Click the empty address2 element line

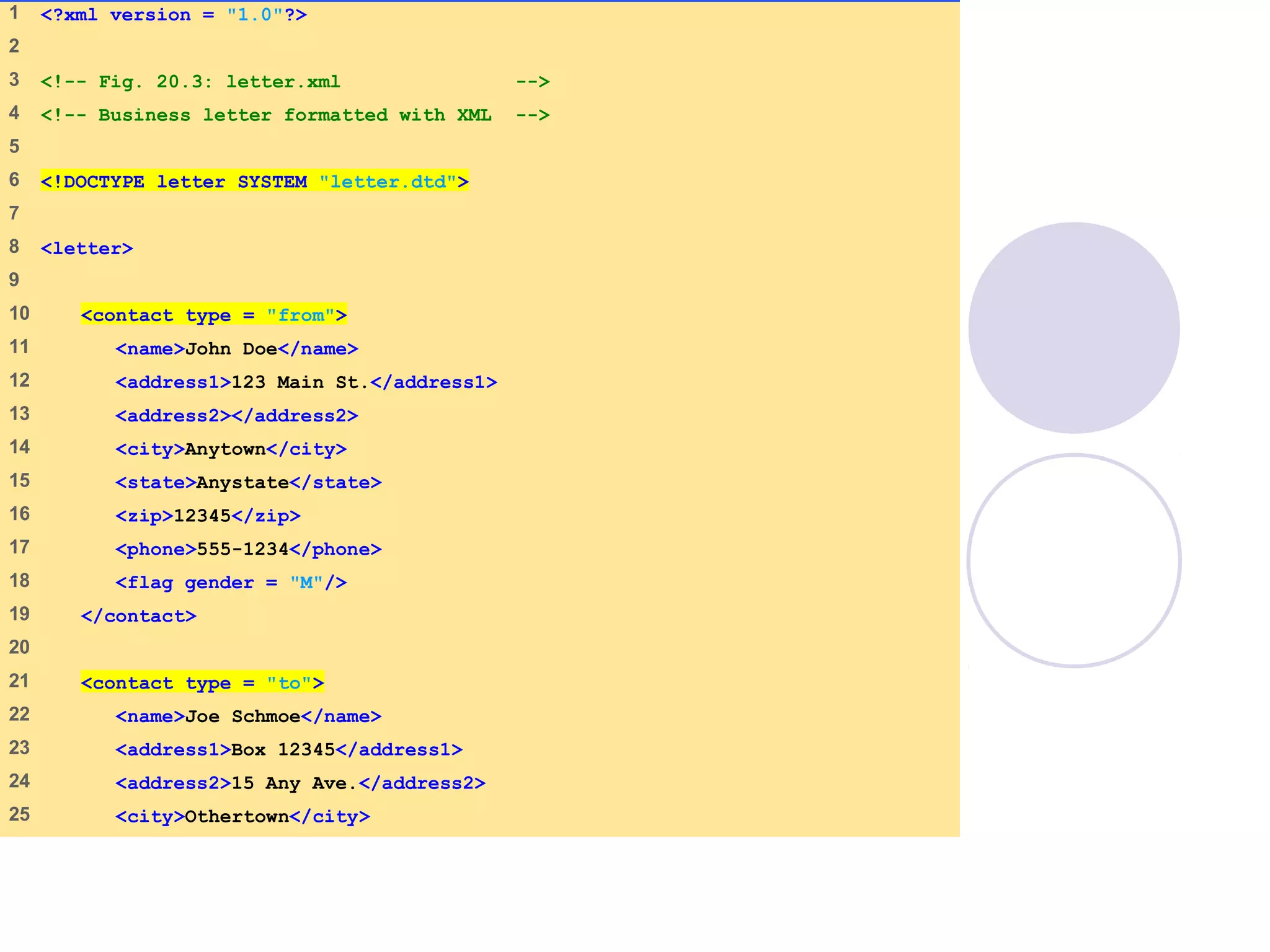click(237, 416)
